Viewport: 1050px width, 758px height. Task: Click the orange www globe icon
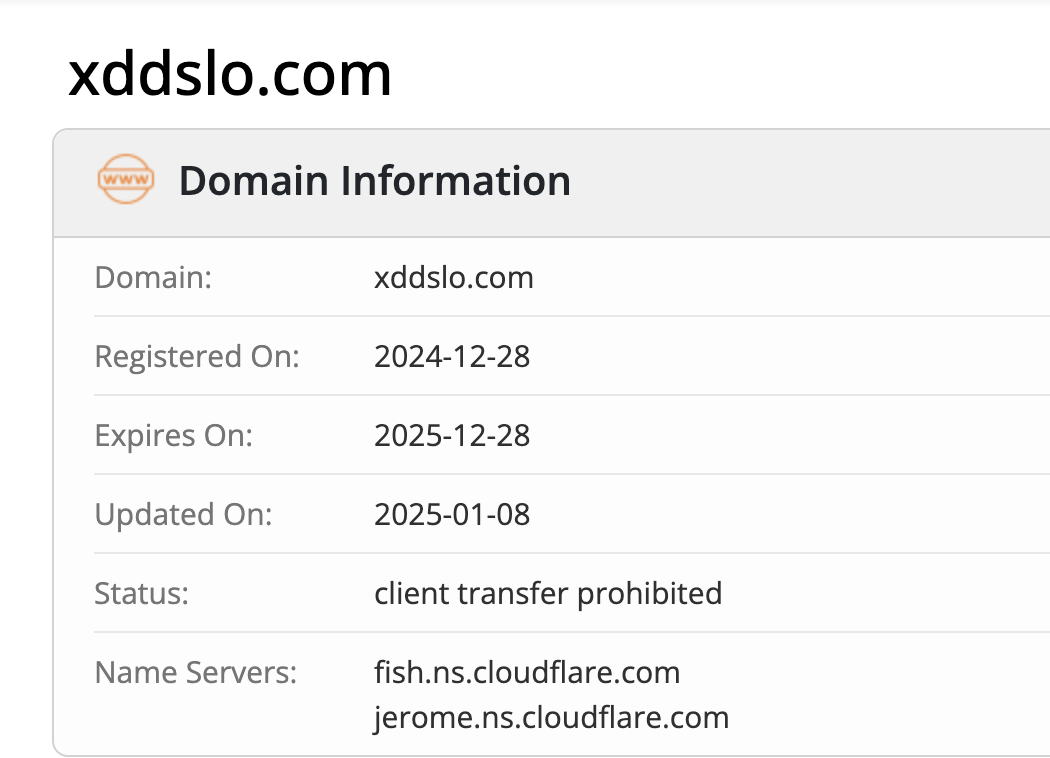[125, 181]
